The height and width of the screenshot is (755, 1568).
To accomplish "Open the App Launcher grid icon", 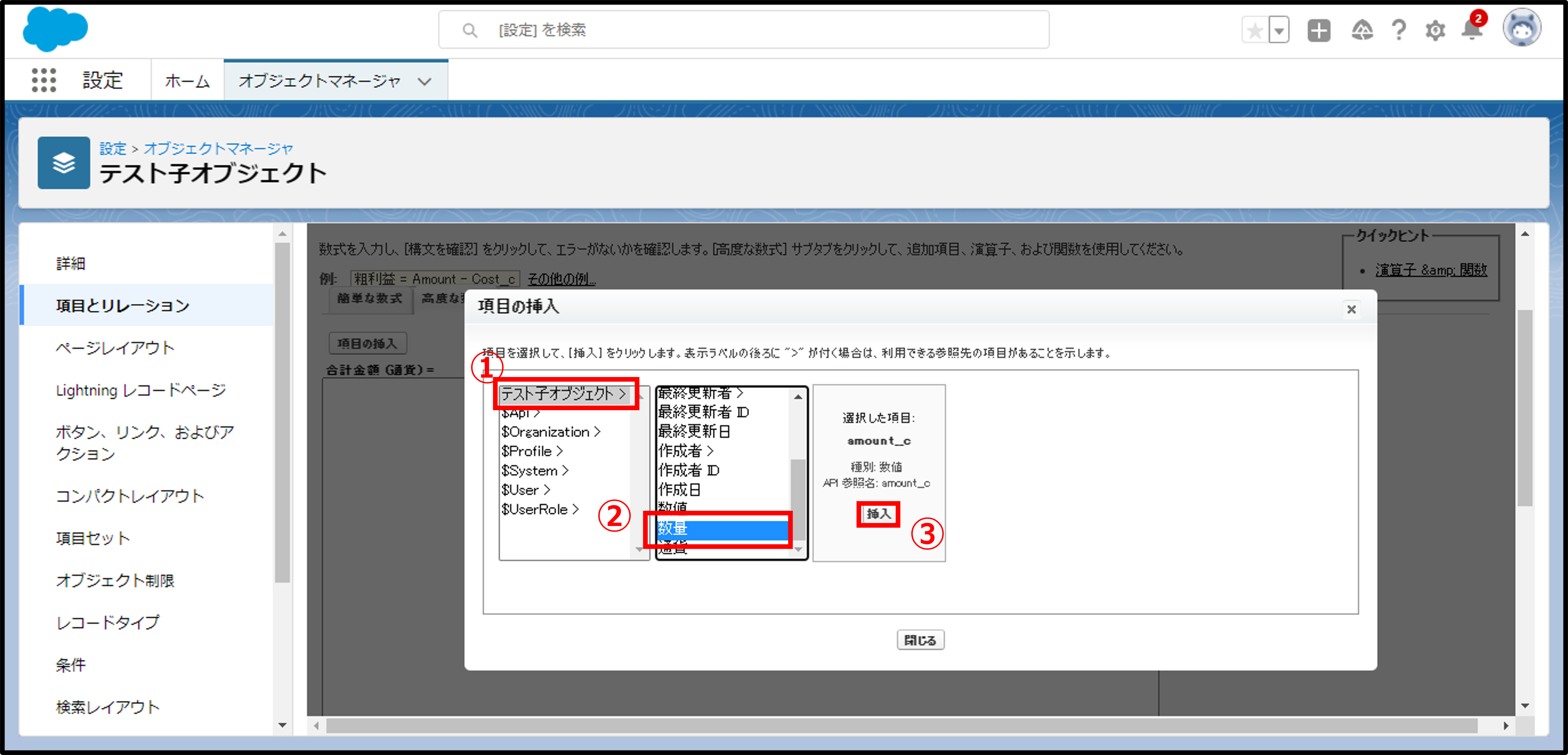I will pyautogui.click(x=43, y=80).
